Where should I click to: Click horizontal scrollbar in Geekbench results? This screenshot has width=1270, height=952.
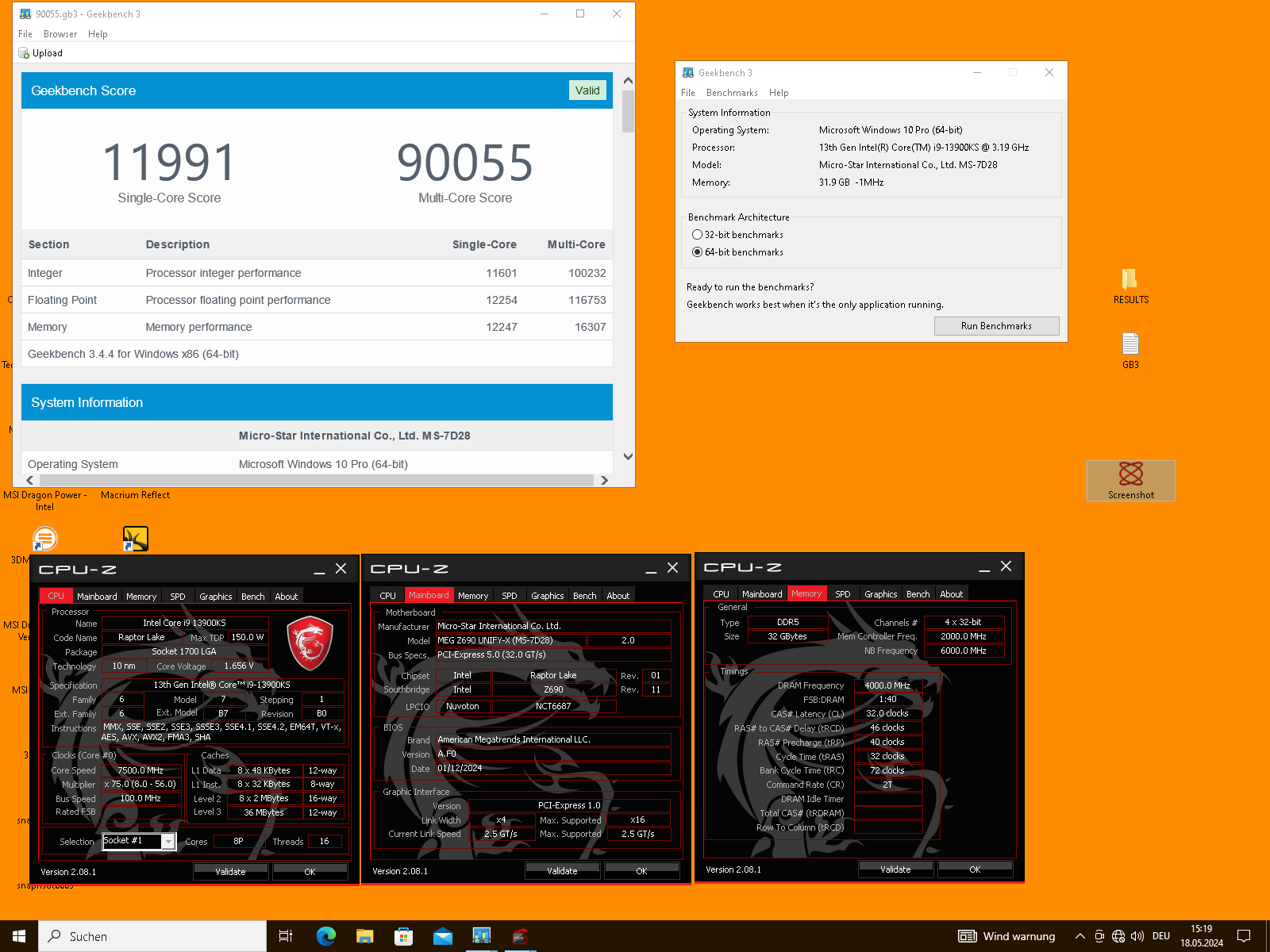pos(317,480)
